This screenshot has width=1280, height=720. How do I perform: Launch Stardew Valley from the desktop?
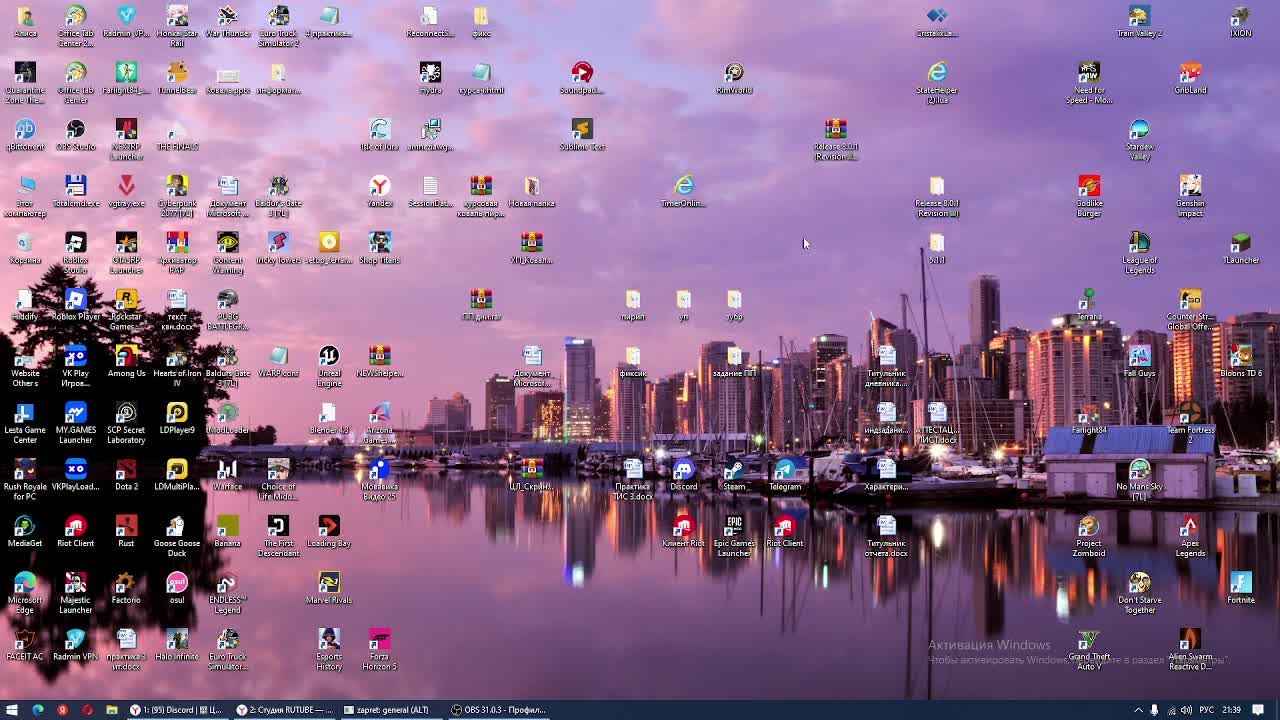[1140, 139]
